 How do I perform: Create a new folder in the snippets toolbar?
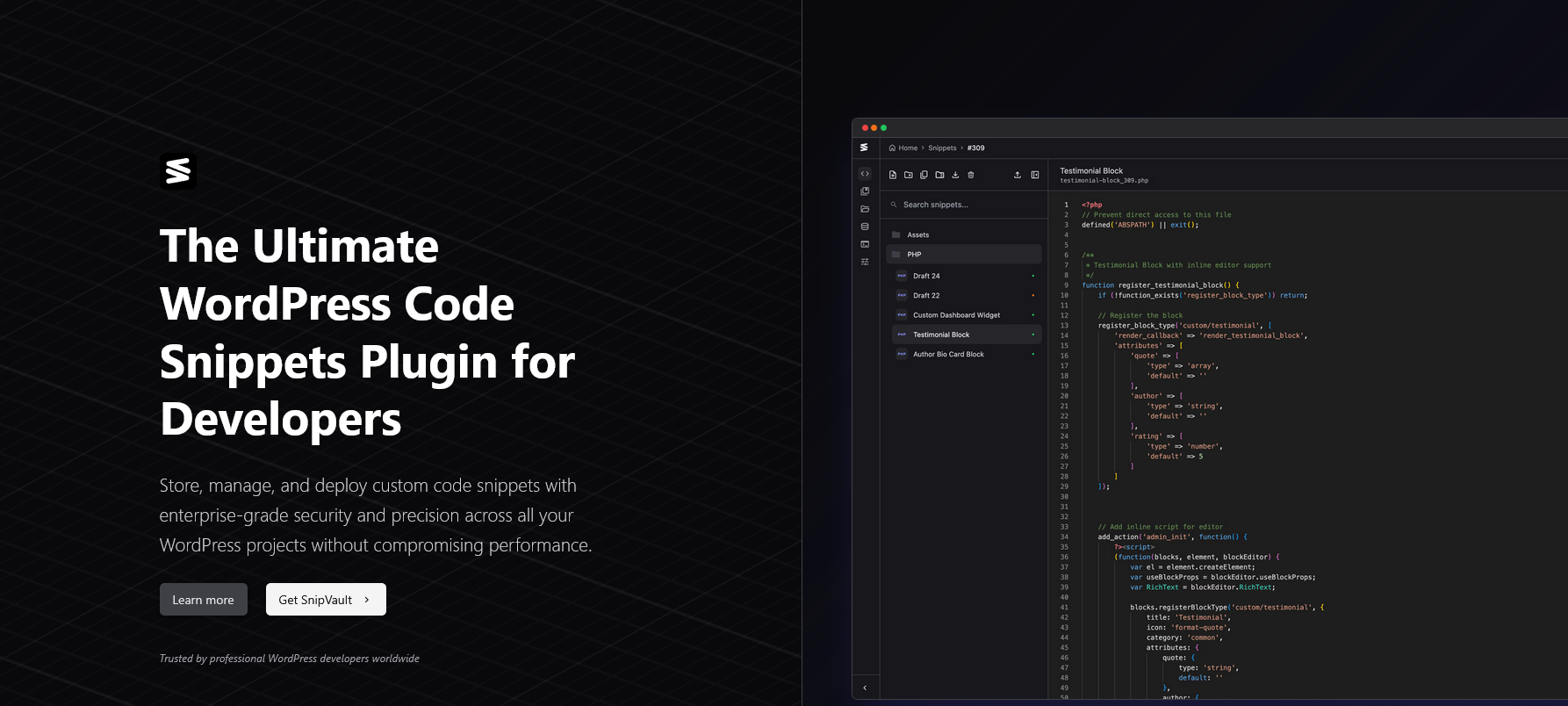click(x=909, y=175)
